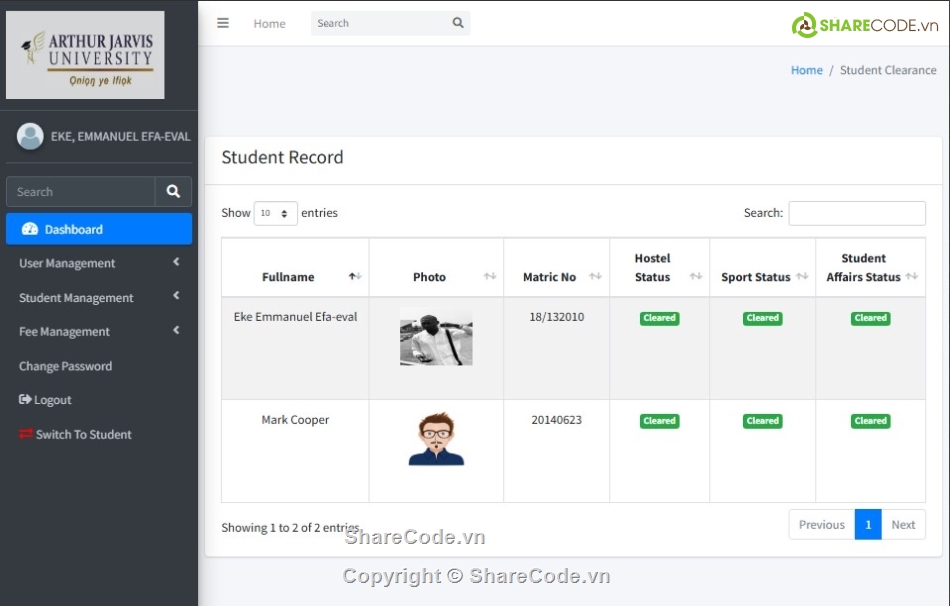
Task: Click the top navbar search magnifier icon
Action: pos(458,23)
